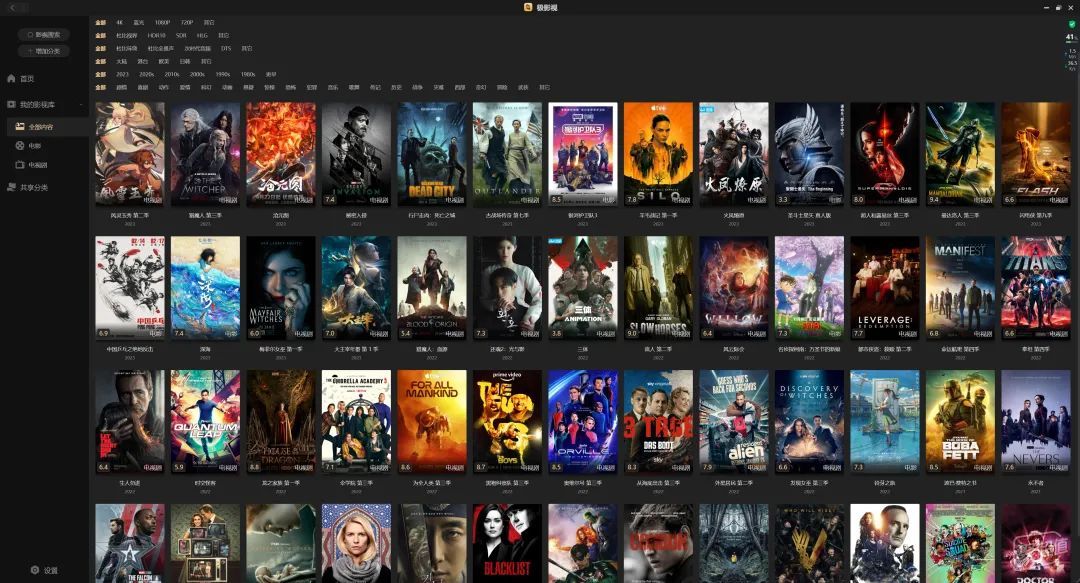Open the 电影 film reel icon
The height and width of the screenshot is (583, 1080).
click(x=20, y=145)
